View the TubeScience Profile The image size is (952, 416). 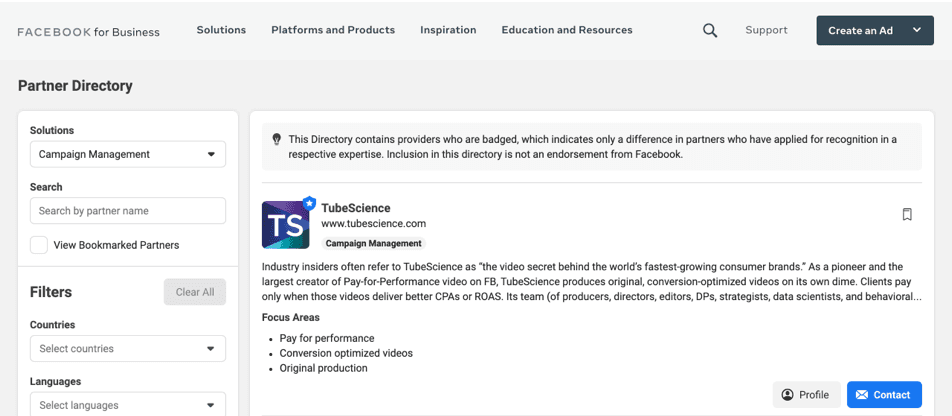click(x=806, y=395)
